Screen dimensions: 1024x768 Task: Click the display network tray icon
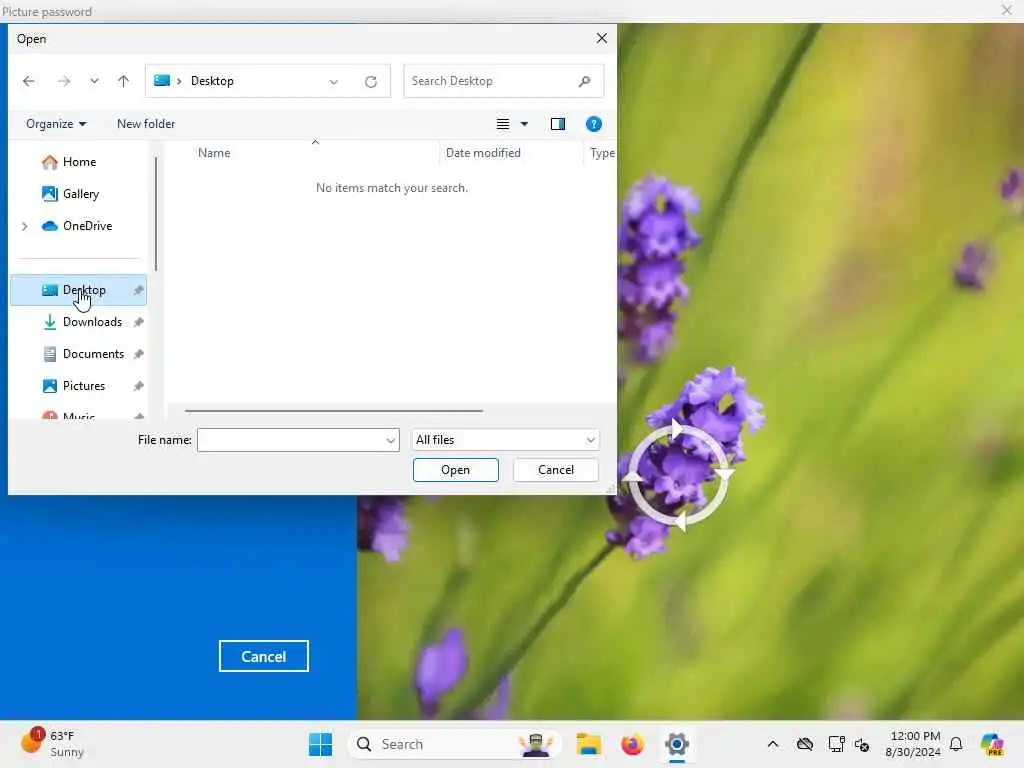[x=836, y=744]
